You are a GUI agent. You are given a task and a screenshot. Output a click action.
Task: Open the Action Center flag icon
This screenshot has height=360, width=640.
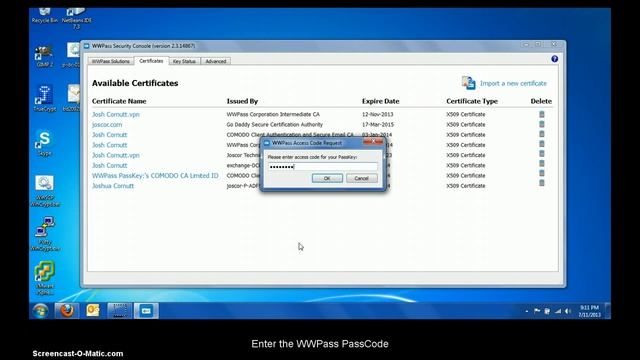click(x=537, y=311)
